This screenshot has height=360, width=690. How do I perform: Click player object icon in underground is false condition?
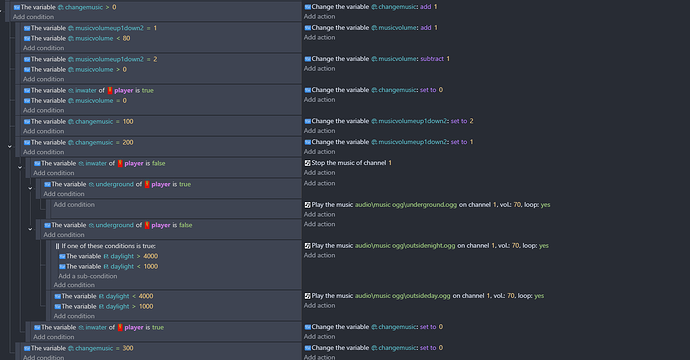point(147,225)
